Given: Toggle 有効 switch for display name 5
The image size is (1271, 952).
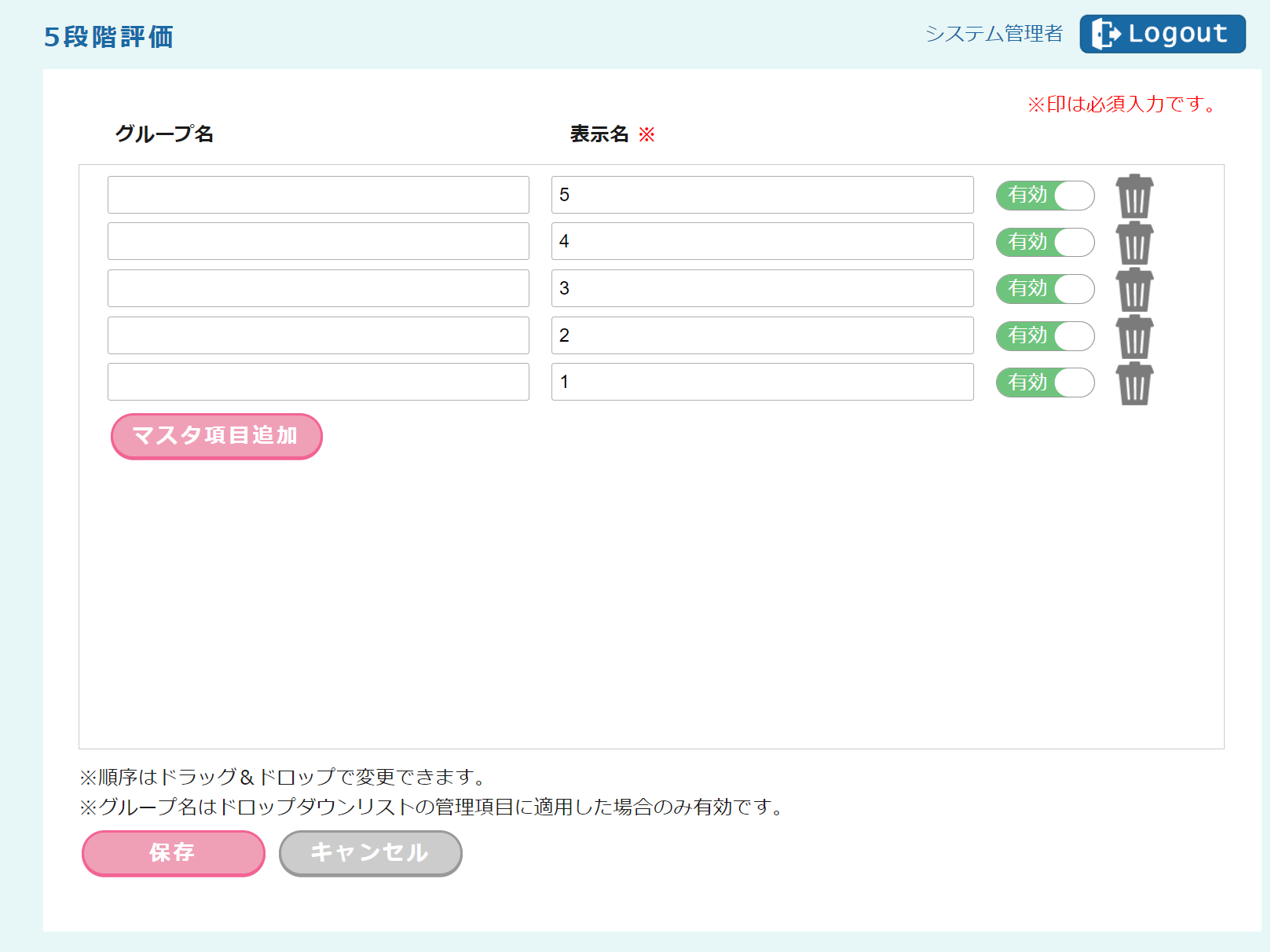Looking at the screenshot, I should click(x=1045, y=196).
